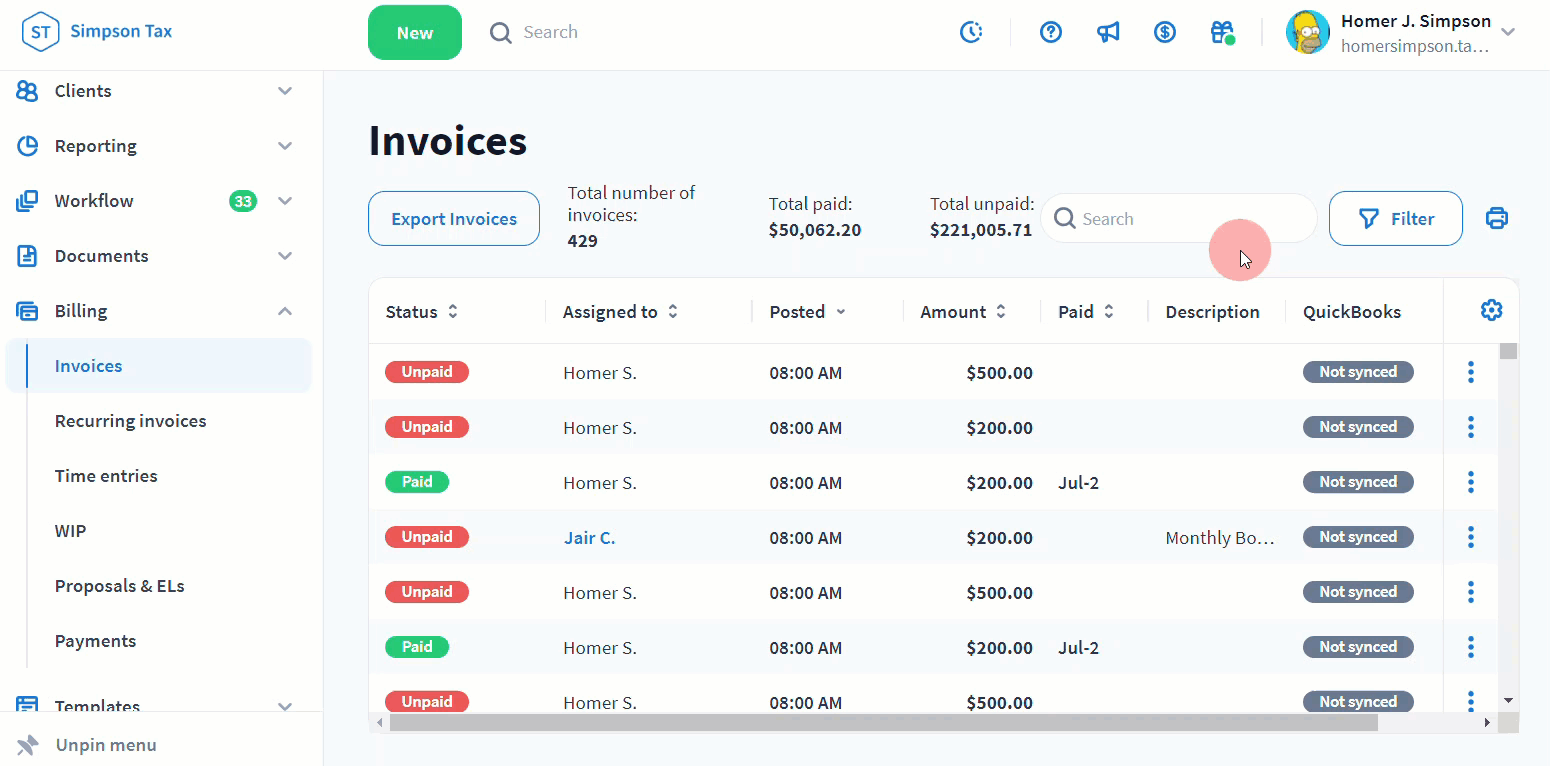Click the help question mark icon

click(x=1050, y=32)
